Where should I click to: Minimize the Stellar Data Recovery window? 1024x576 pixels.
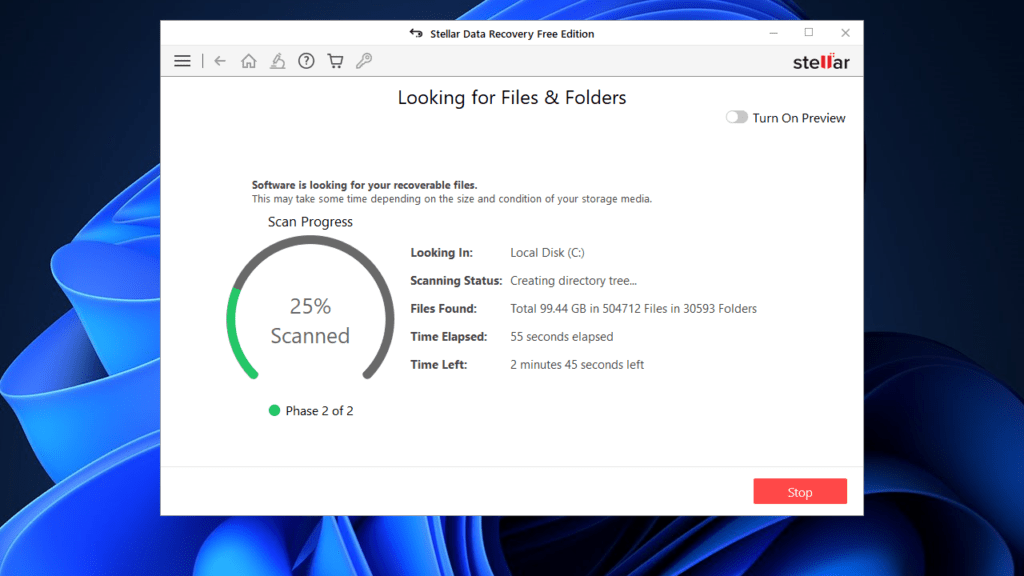773,33
